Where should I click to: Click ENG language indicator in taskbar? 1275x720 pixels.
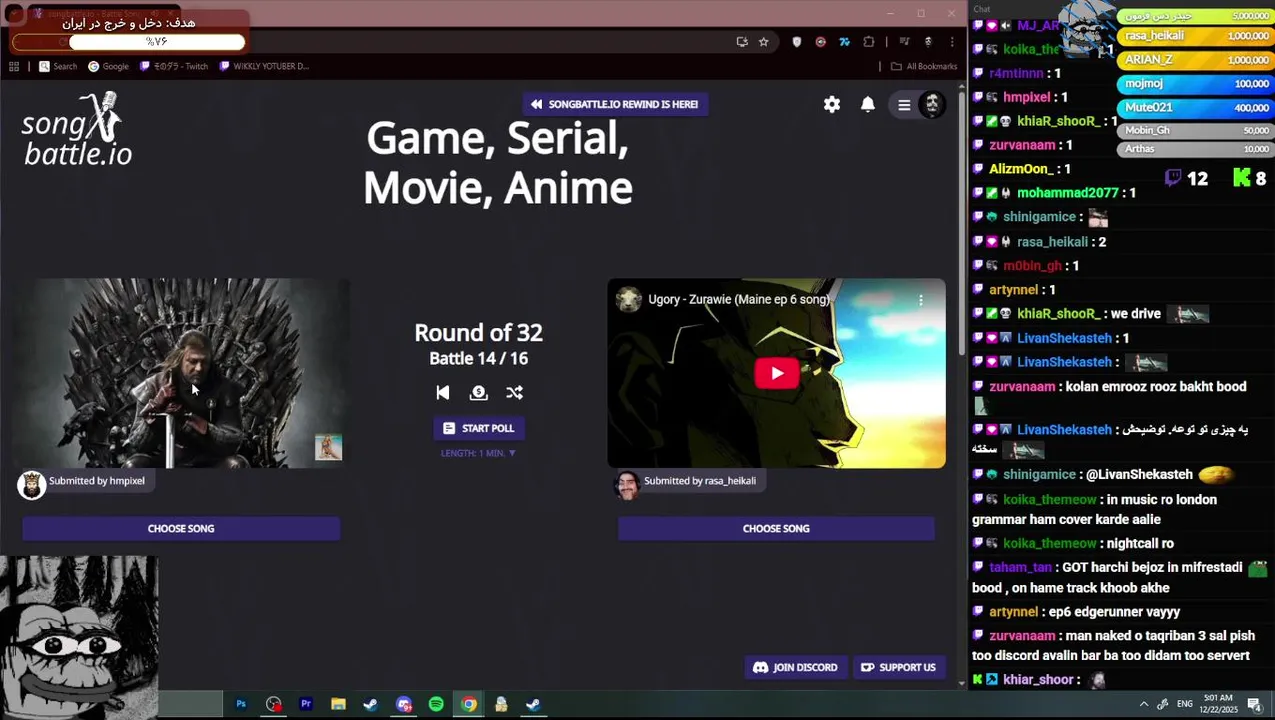(x=1185, y=704)
